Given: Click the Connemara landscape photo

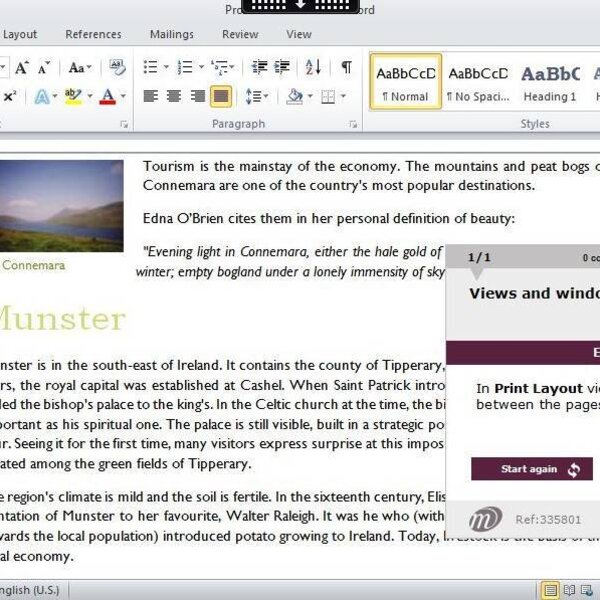Looking at the screenshot, I should [x=62, y=206].
